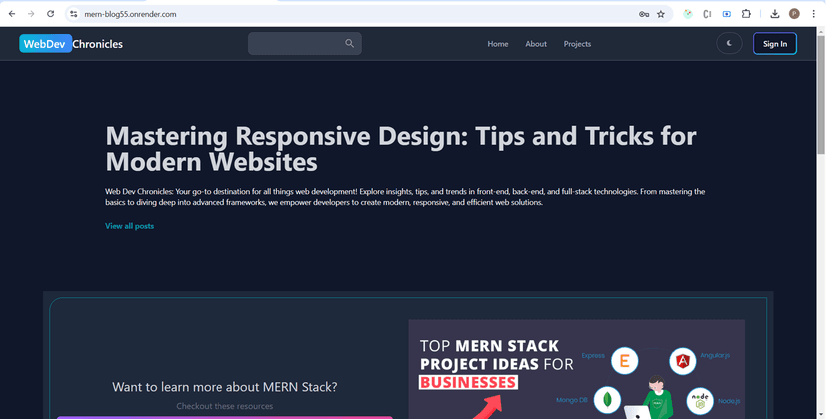Viewport: 828px width, 419px height.
Task: Open the browser Extensions puzzle icon
Action: tap(746, 14)
